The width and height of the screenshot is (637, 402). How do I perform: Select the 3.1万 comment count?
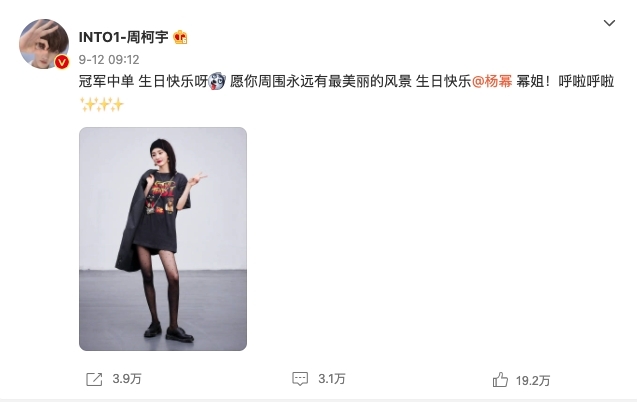click(x=332, y=379)
